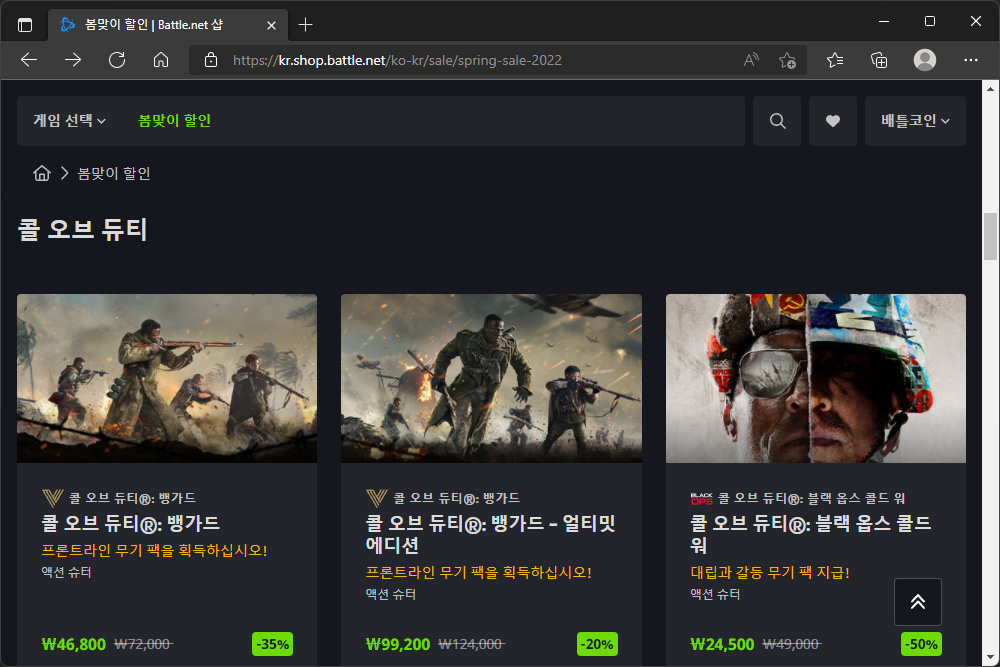Jump back to top of page
Image resolution: width=1000 pixels, height=667 pixels.
918,602
